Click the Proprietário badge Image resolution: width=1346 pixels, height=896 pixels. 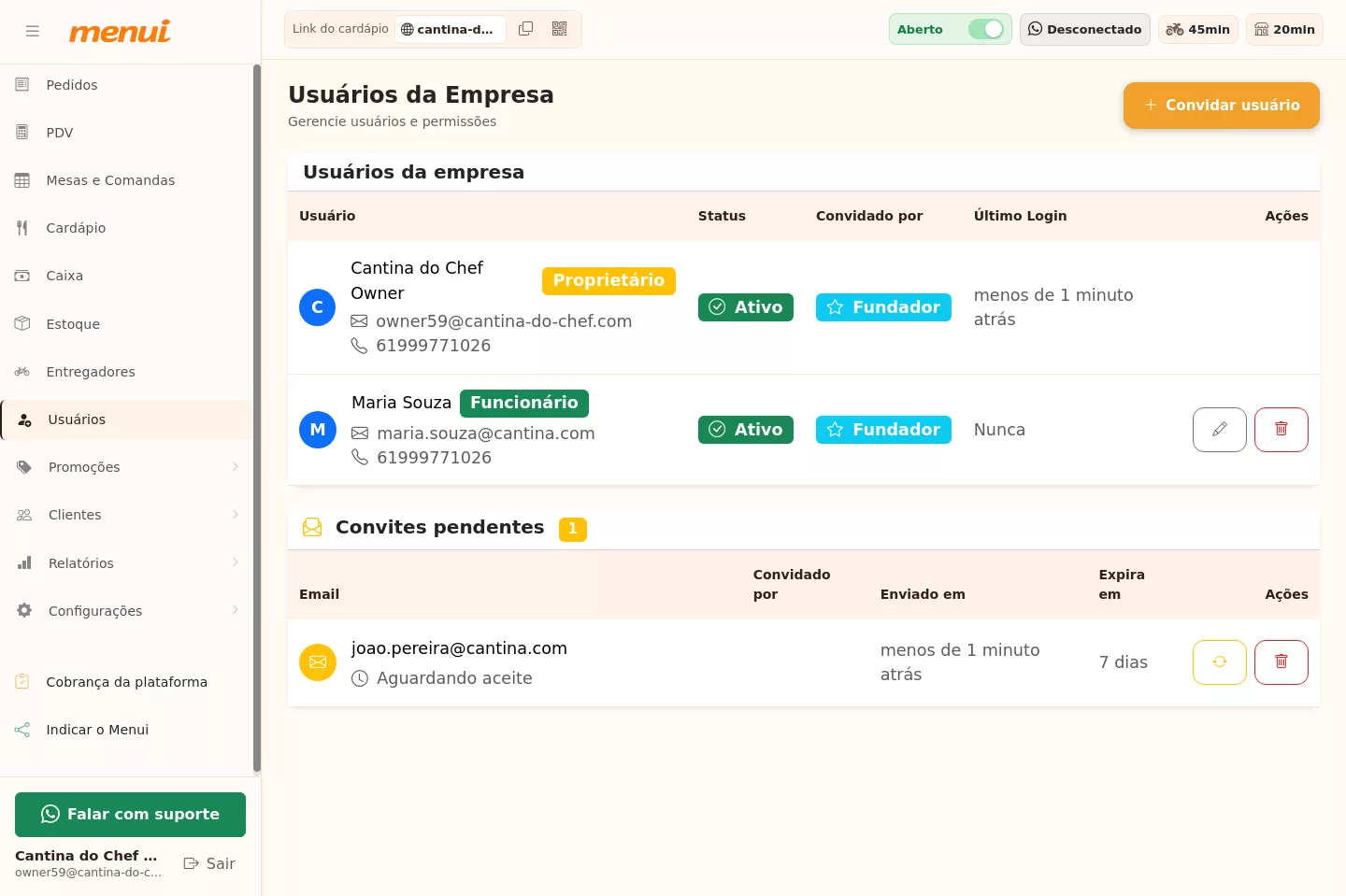pyautogui.click(x=609, y=280)
